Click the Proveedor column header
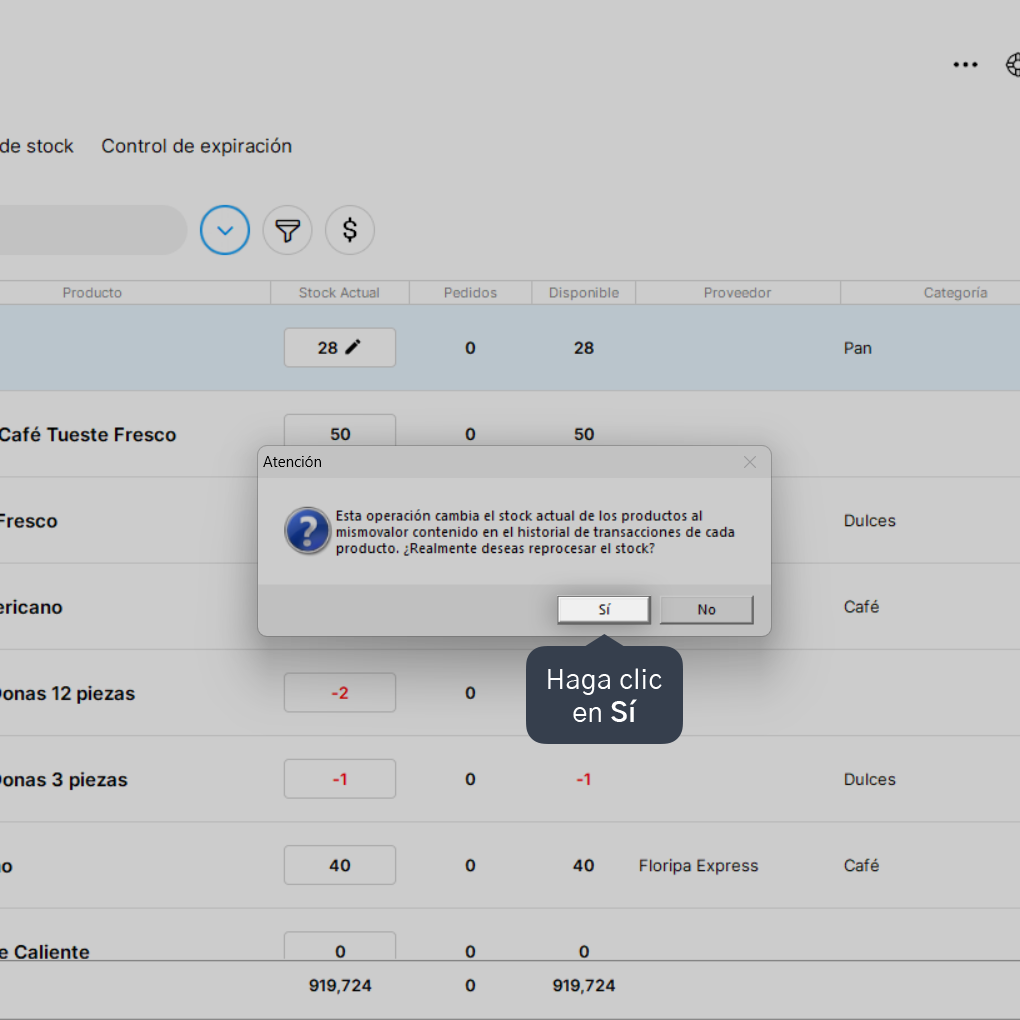 coord(737,293)
